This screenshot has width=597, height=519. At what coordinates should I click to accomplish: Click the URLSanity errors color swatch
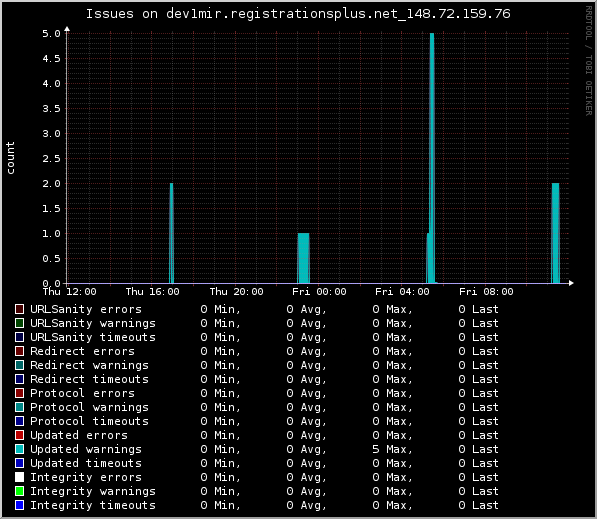click(x=19, y=309)
